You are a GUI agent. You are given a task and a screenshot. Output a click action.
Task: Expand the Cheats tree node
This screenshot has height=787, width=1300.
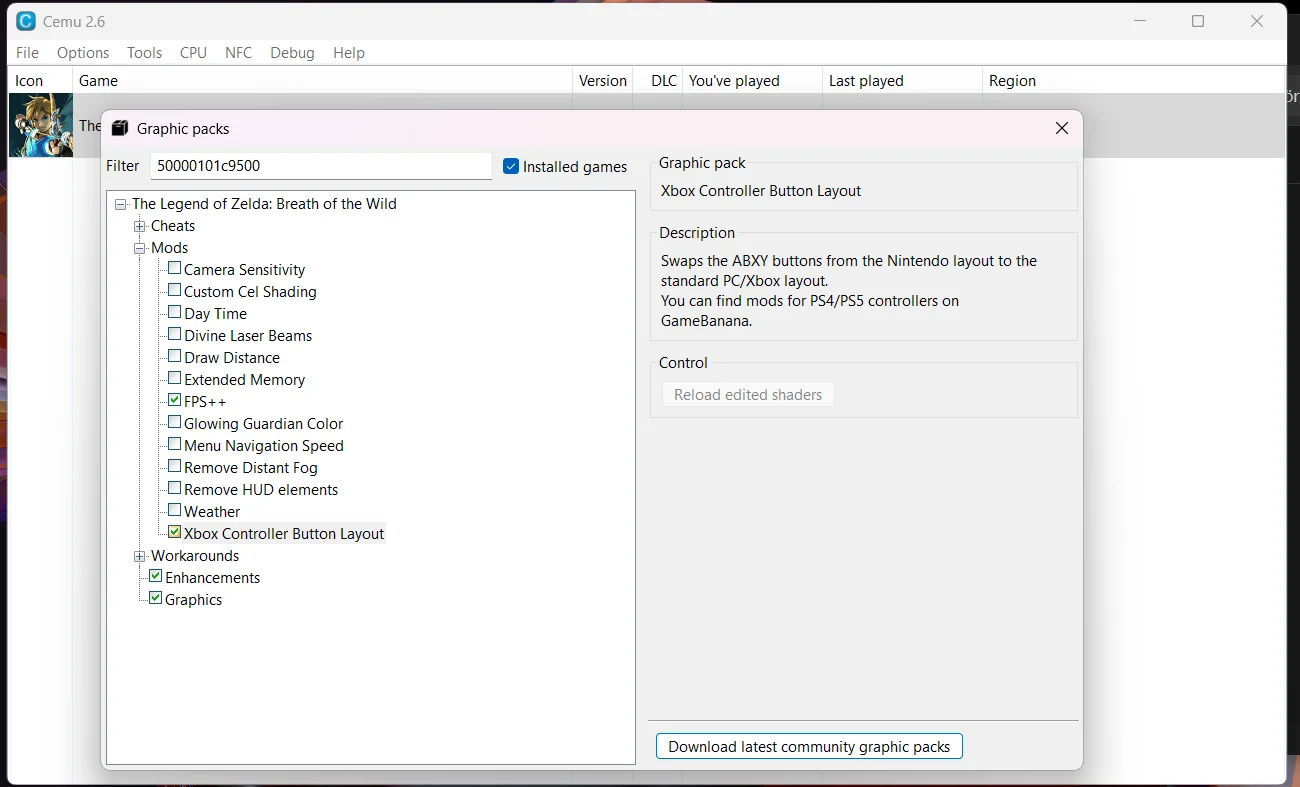pyautogui.click(x=140, y=226)
